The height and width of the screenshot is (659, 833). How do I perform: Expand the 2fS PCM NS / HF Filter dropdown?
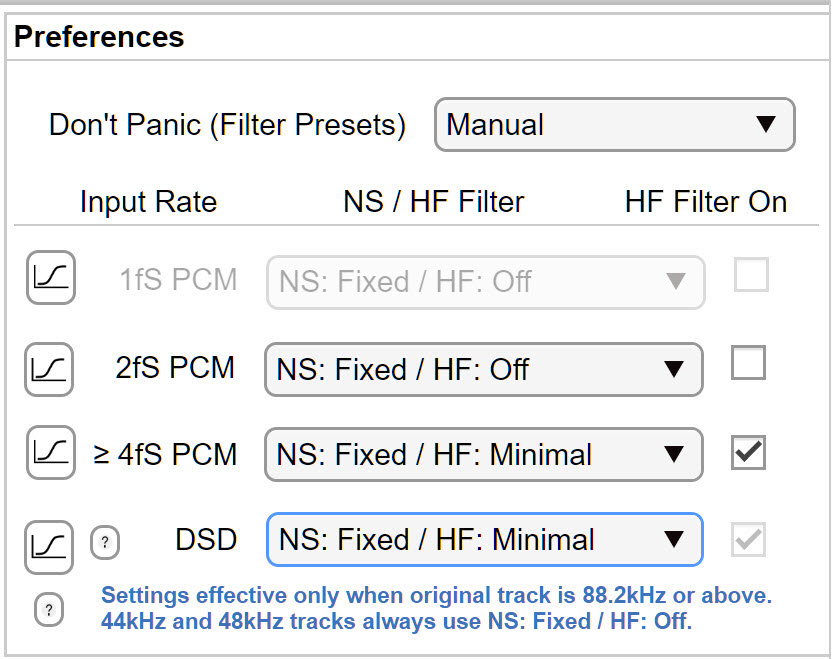tap(483, 370)
